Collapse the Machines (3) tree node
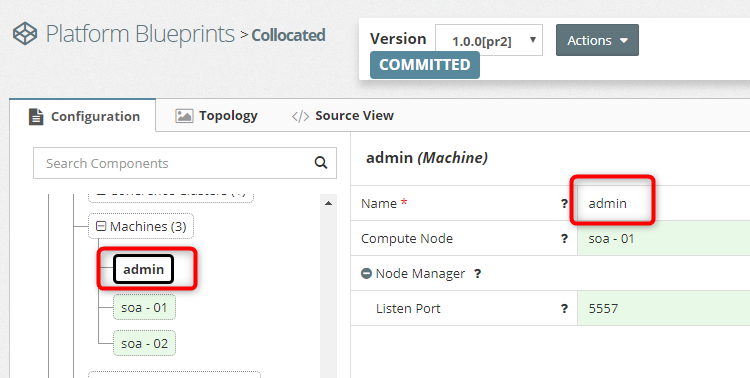This screenshot has height=378, width=750. pos(100,226)
